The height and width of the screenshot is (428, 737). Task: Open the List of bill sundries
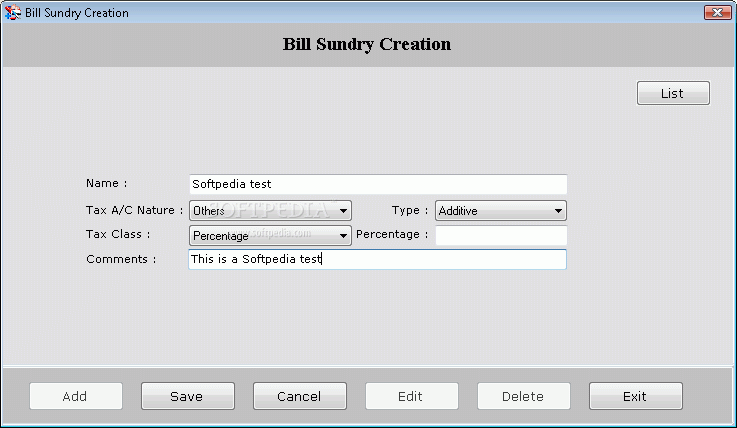(673, 93)
